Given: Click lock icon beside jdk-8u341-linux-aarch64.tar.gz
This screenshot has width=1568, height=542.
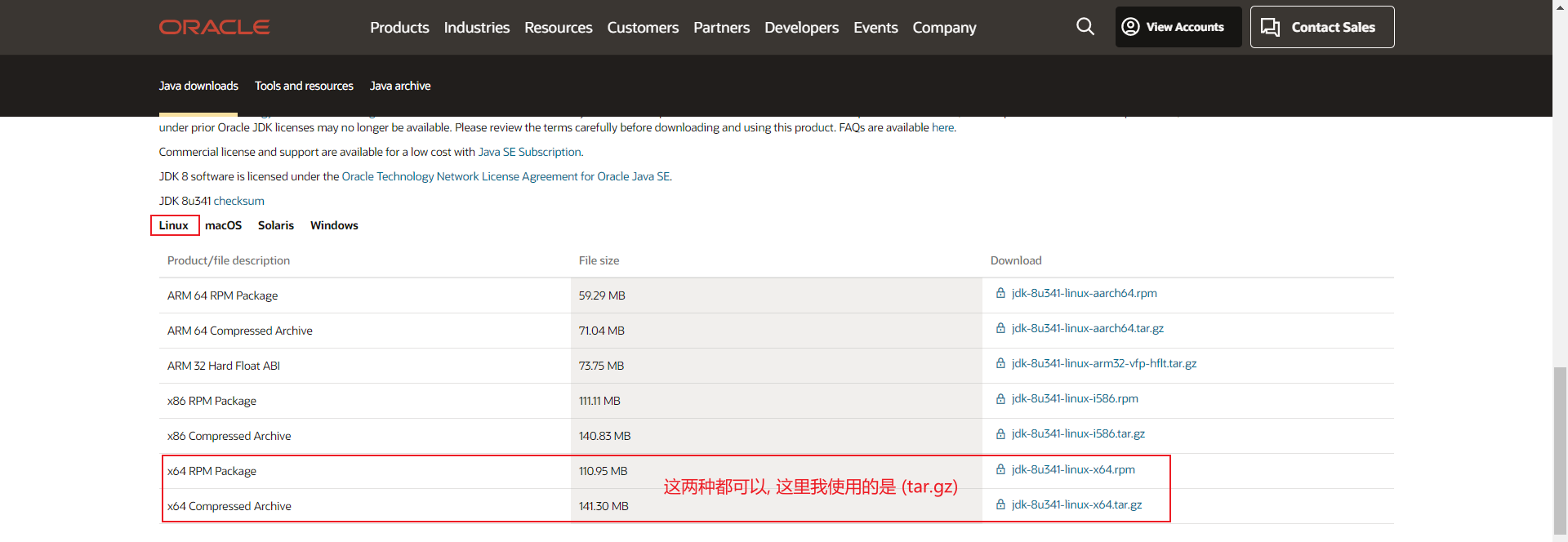Looking at the screenshot, I should pyautogui.click(x=1000, y=328).
